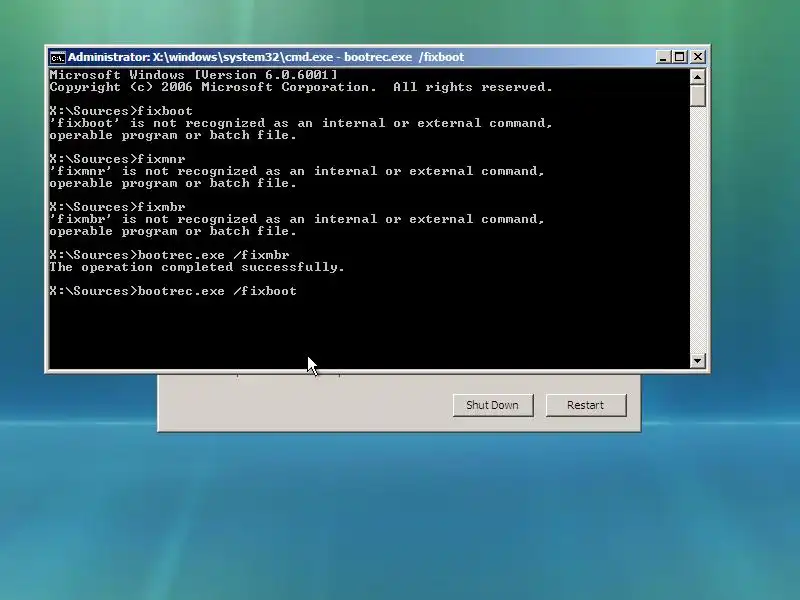This screenshot has width=800, height=600.
Task: Click "'fixmnr' is not recognized" error line
Action: tap(297, 171)
